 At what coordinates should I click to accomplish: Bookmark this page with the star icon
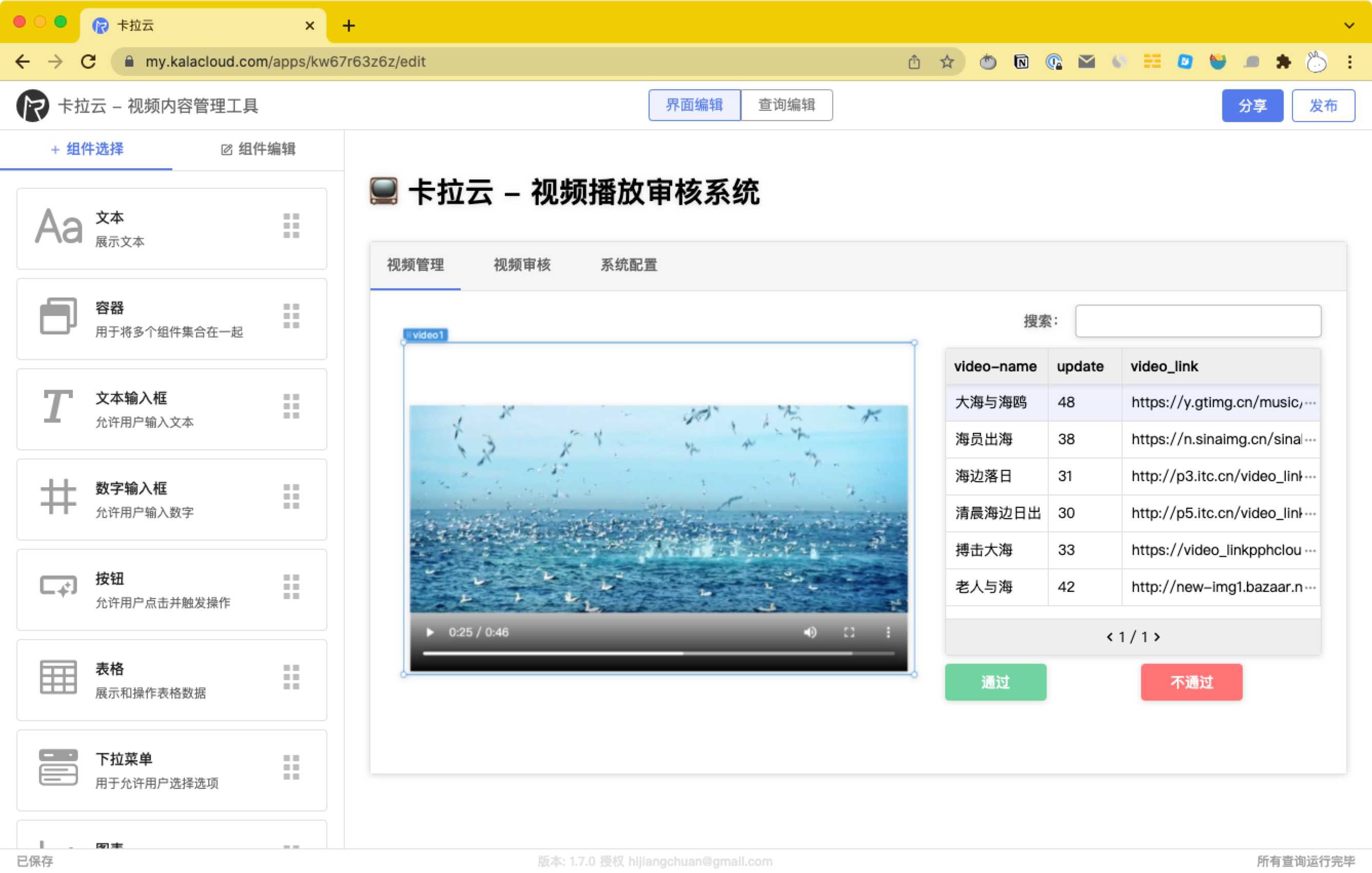click(x=946, y=62)
